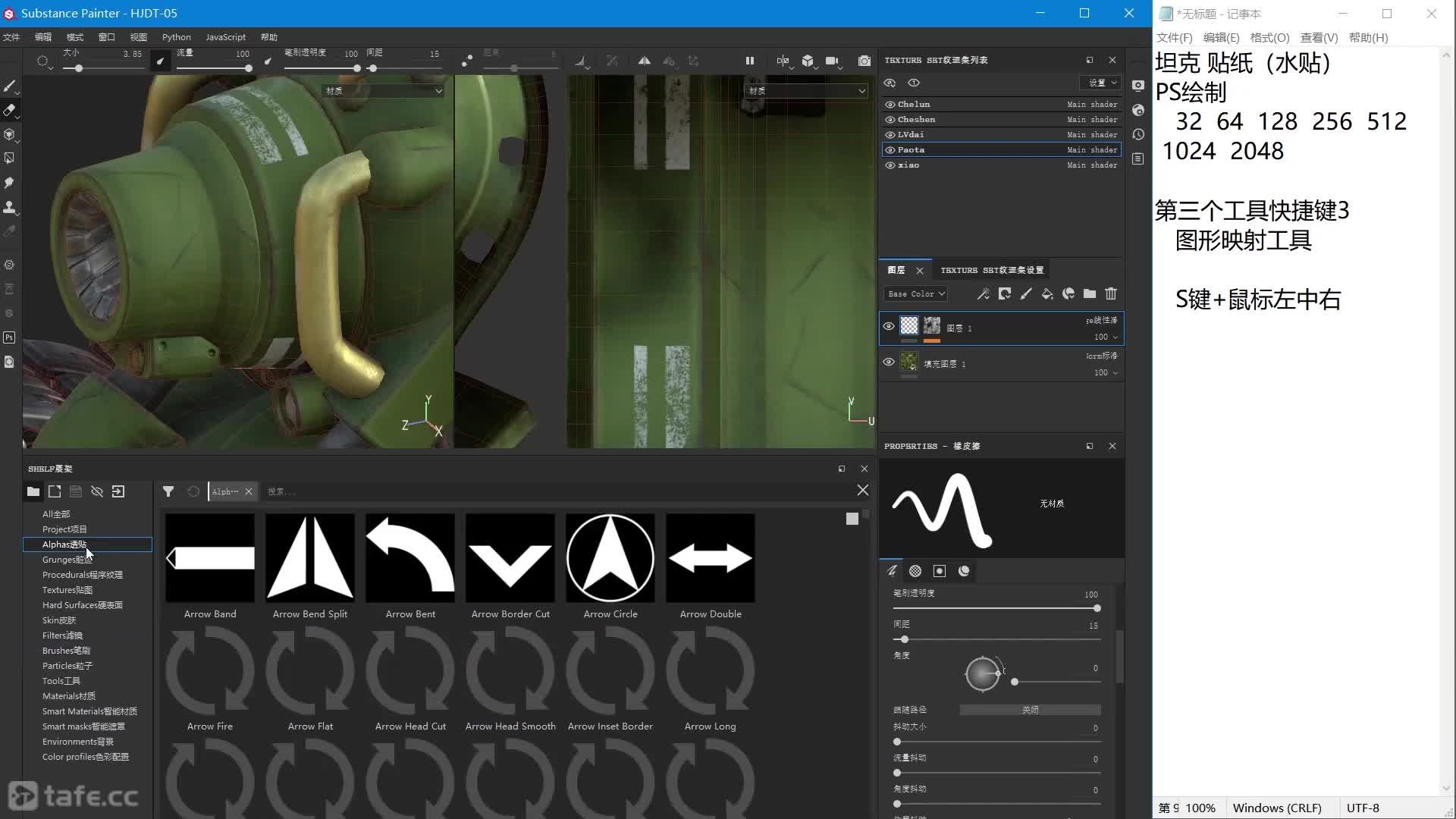Delete layer with trash can icon

coord(1110,293)
